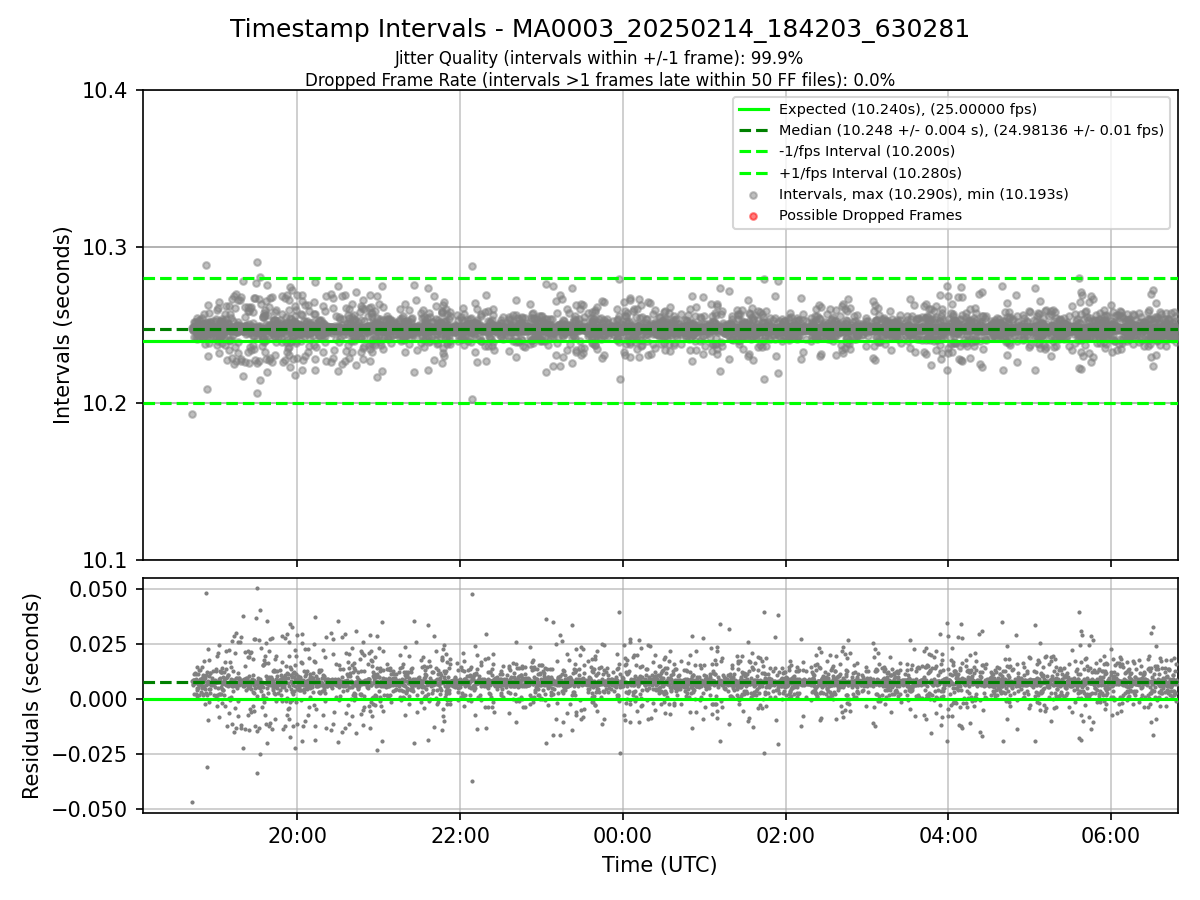The image size is (1200, 900).
Task: Click the 'Time (UTC)' x-axis label
Action: (660, 865)
